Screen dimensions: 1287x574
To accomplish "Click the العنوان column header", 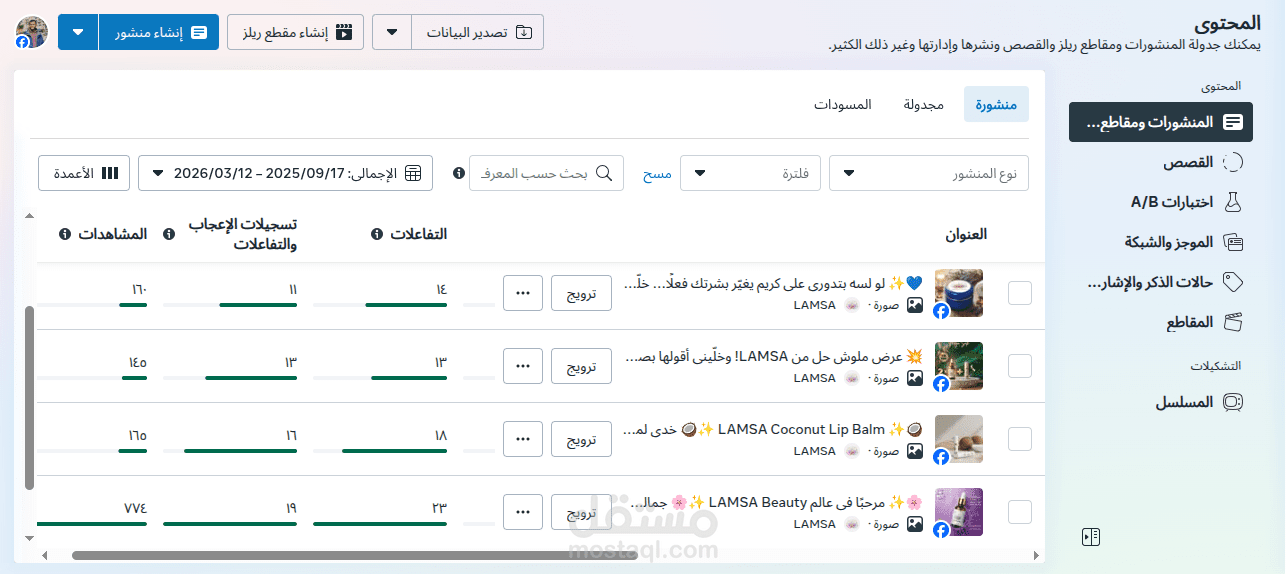I will 967,234.
